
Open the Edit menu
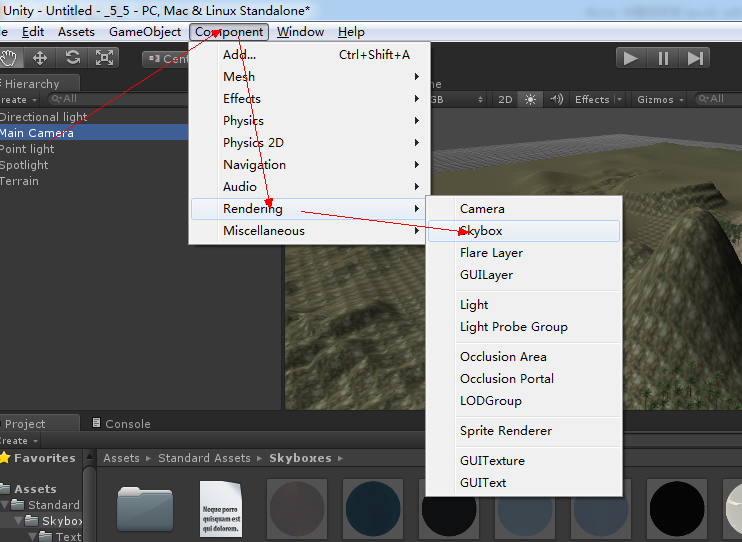33,32
